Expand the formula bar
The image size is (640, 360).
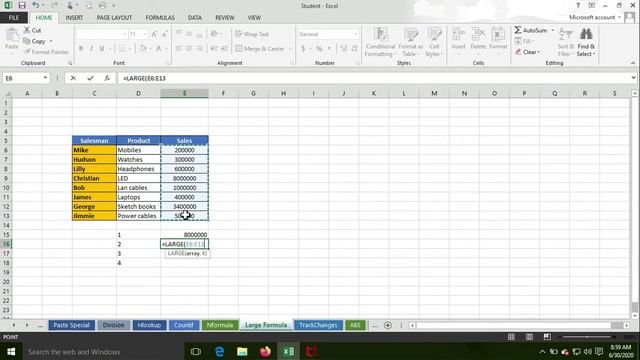click(x=633, y=78)
